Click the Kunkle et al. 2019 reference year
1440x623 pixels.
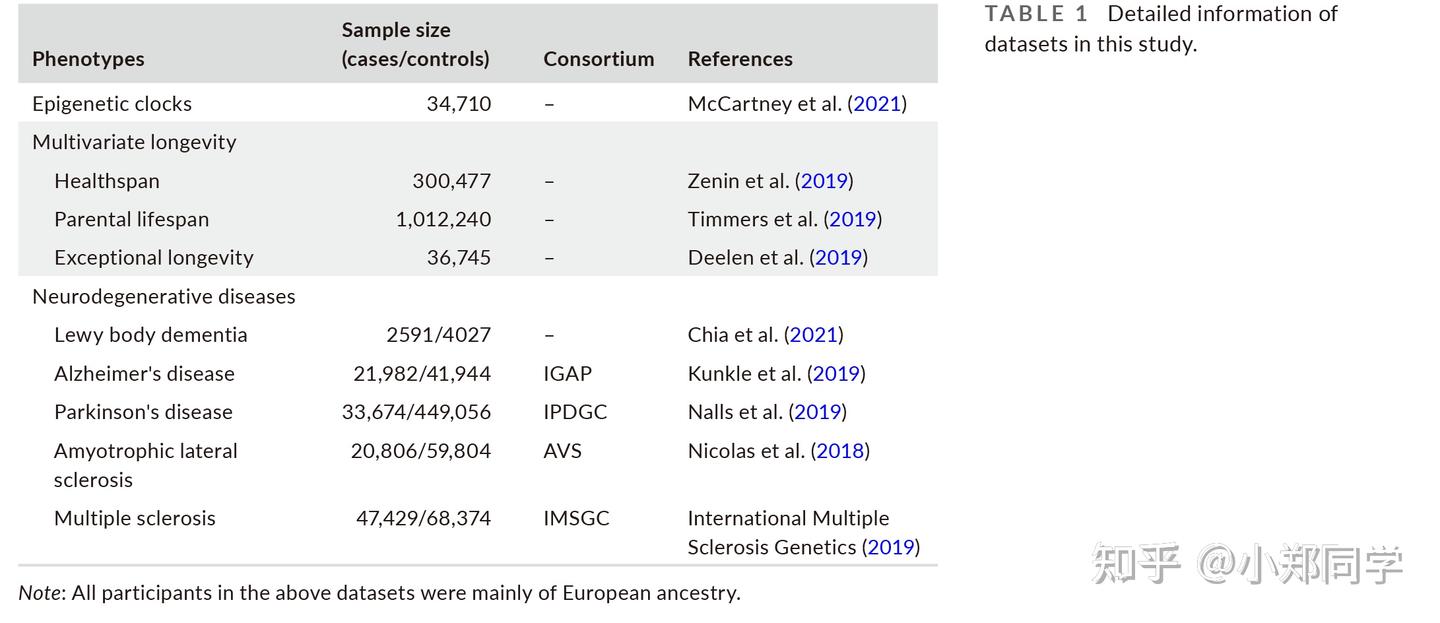coord(836,374)
